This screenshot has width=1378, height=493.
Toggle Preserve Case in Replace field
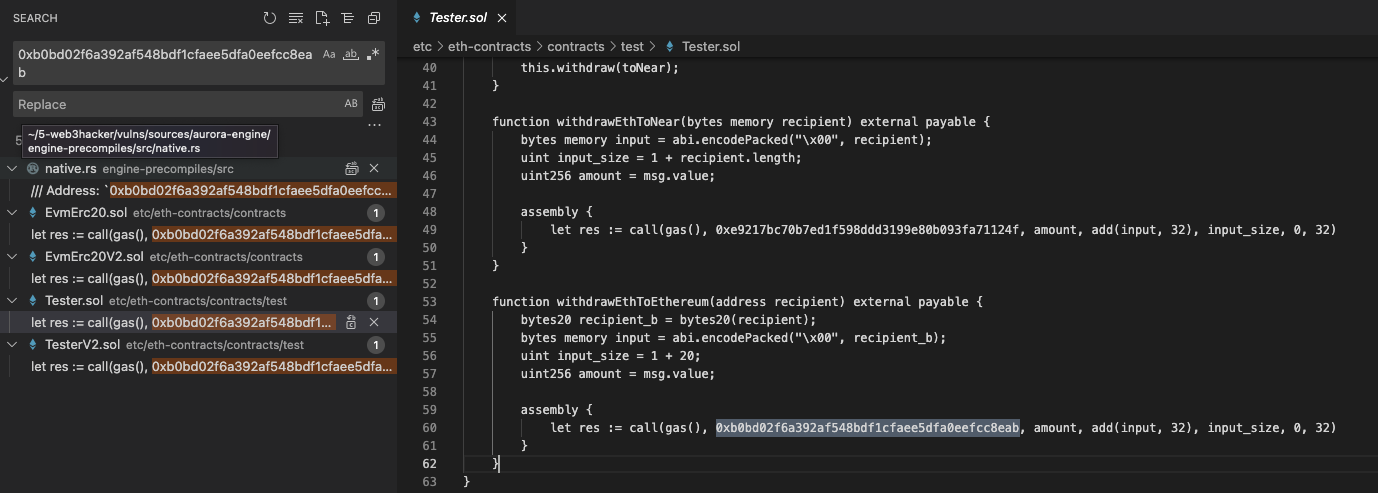pos(351,104)
